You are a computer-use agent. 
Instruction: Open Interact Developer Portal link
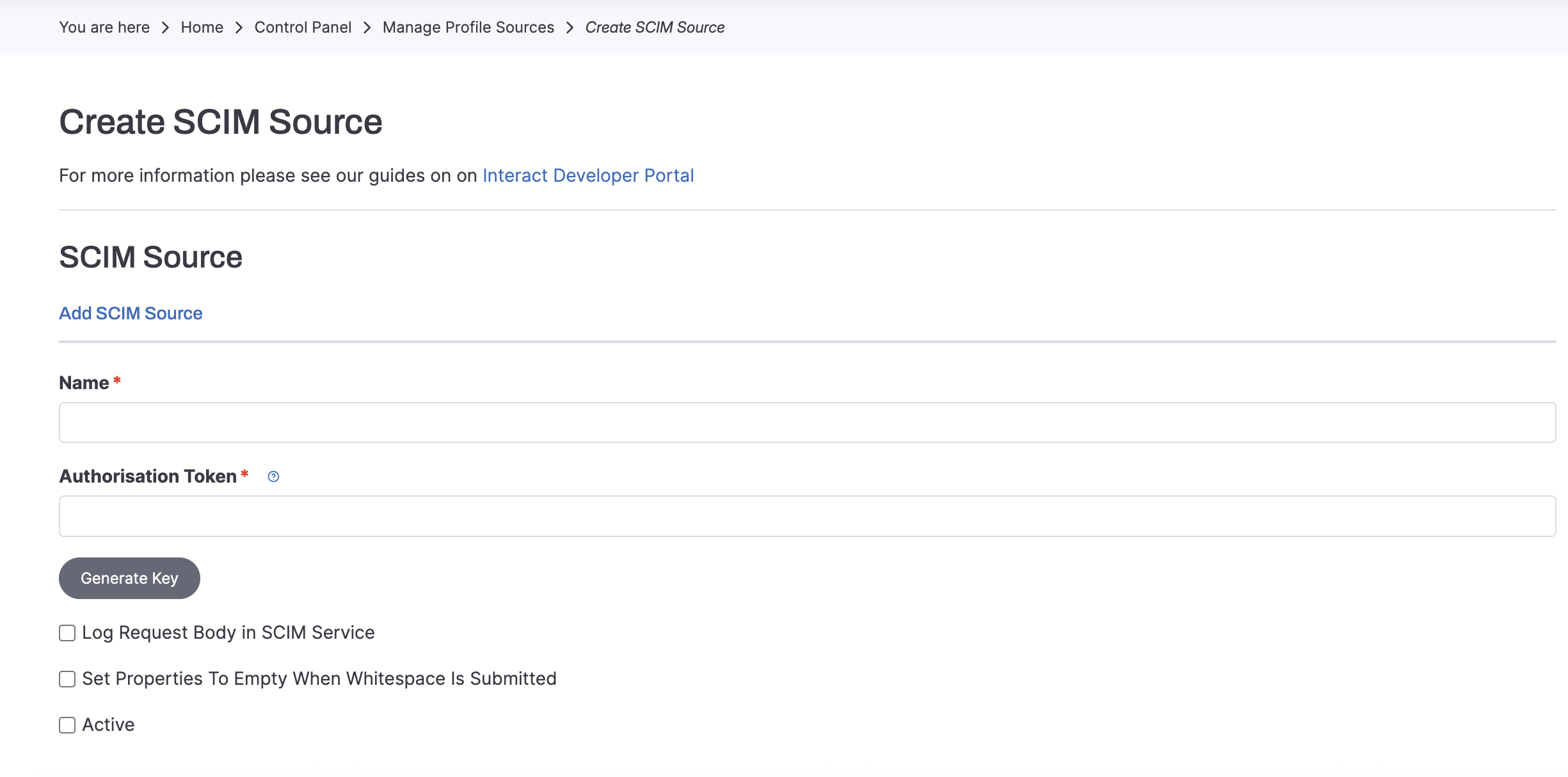point(588,175)
